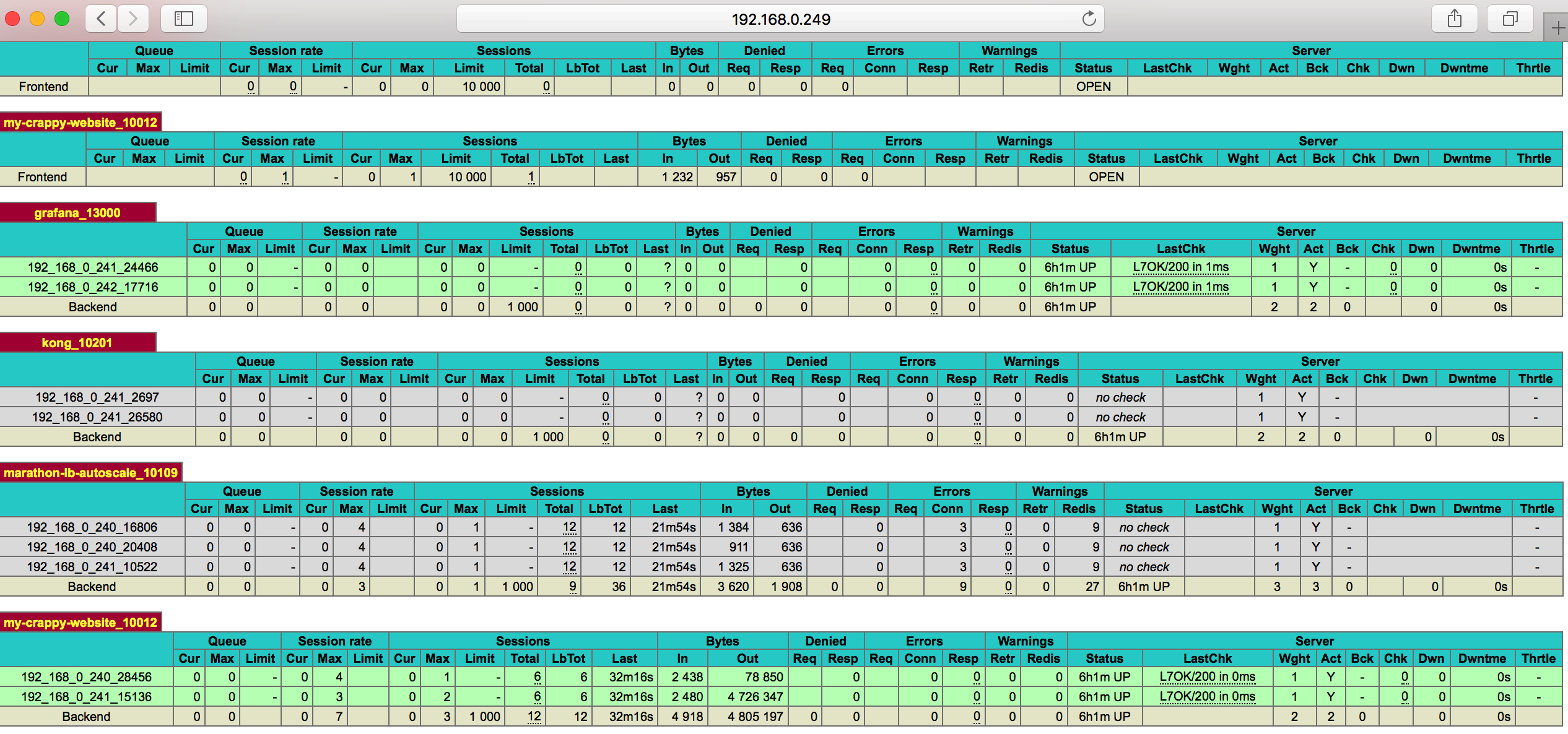Show all tabs overview icon
The width and height of the screenshot is (1568, 734).
[x=1510, y=19]
